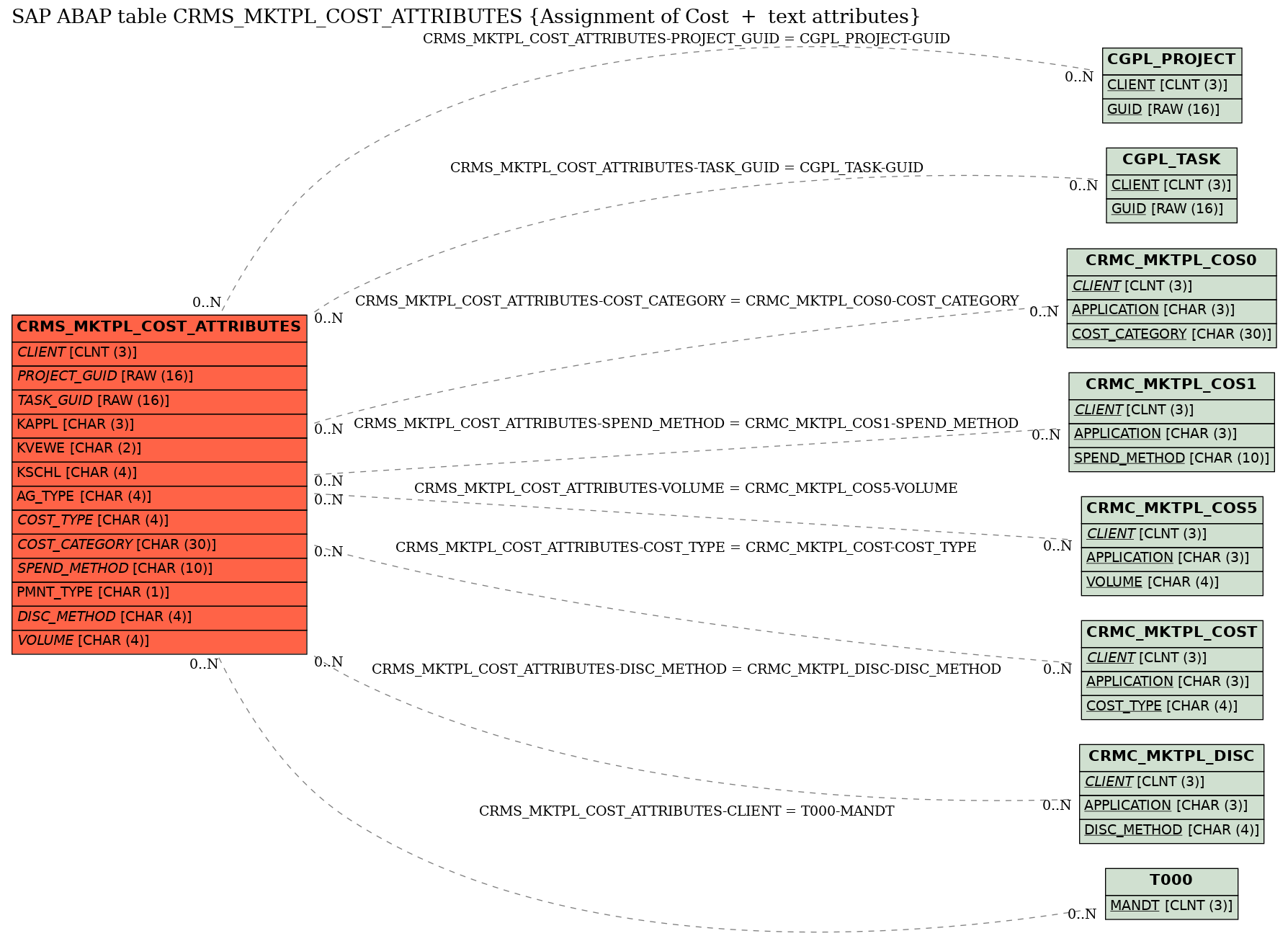Click the KAPPL [CHAR (3)] row

pyautogui.click(x=159, y=425)
